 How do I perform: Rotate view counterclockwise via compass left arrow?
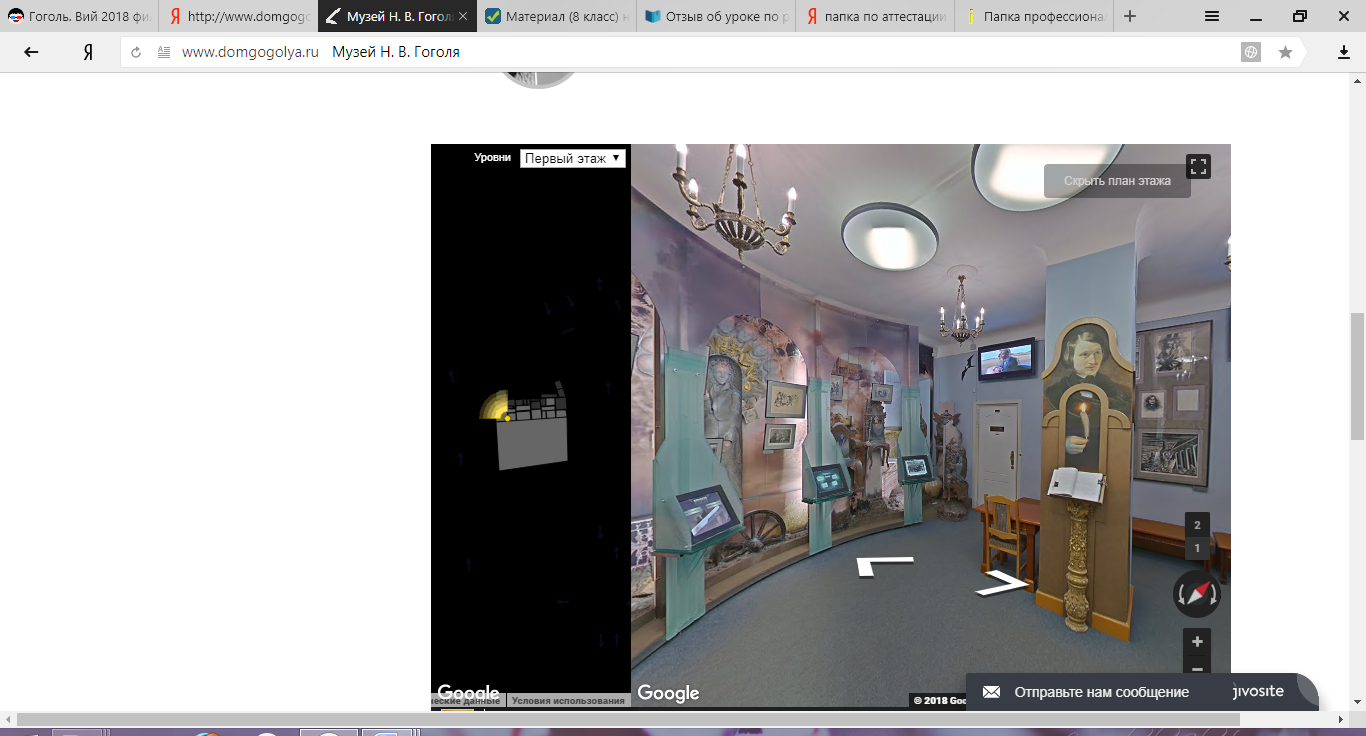pyautogui.click(x=1181, y=595)
